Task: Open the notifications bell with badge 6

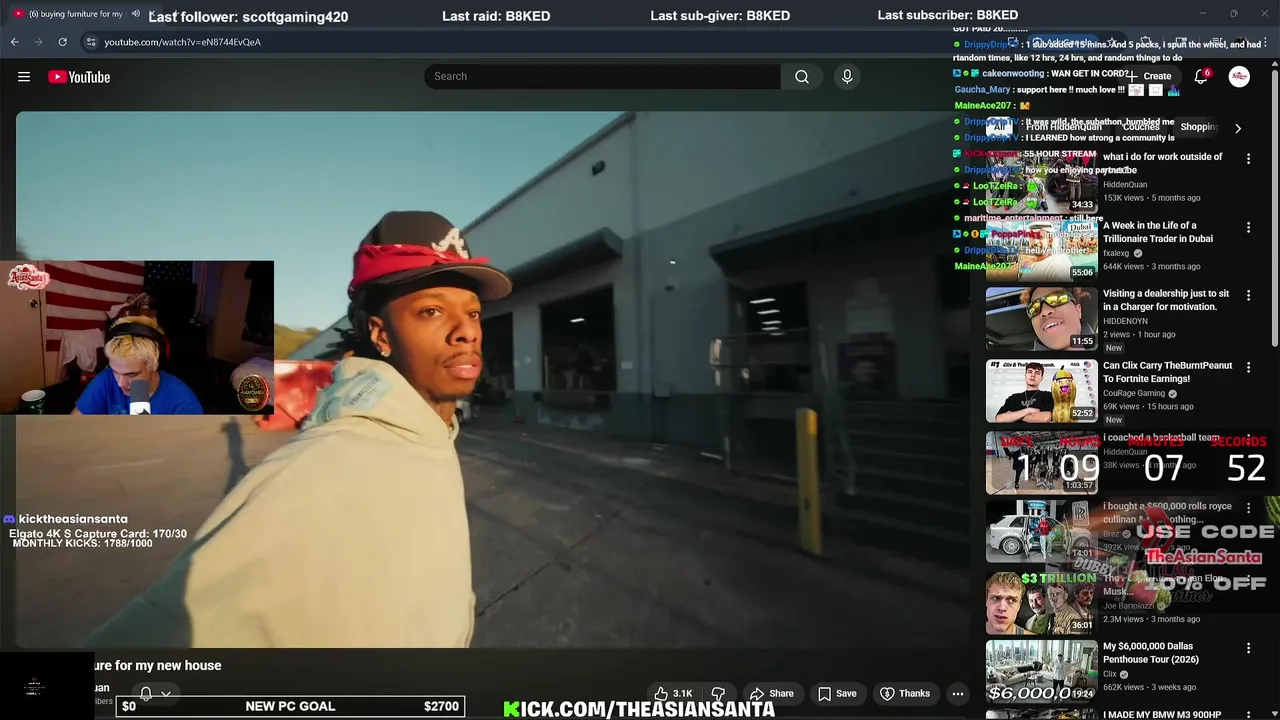Action: pyautogui.click(x=1201, y=77)
